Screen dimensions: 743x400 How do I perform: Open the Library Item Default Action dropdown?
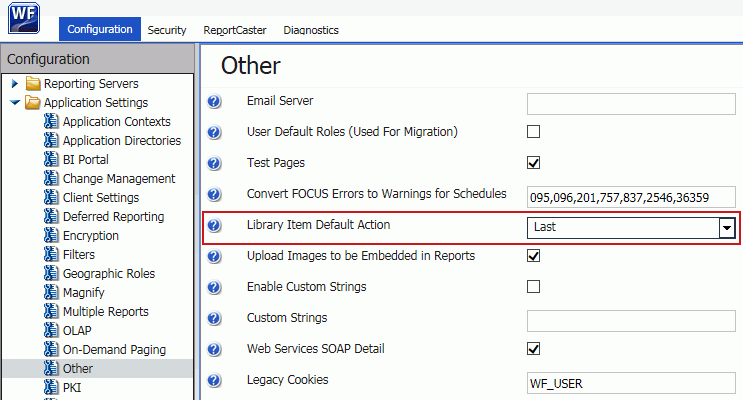pos(727,228)
